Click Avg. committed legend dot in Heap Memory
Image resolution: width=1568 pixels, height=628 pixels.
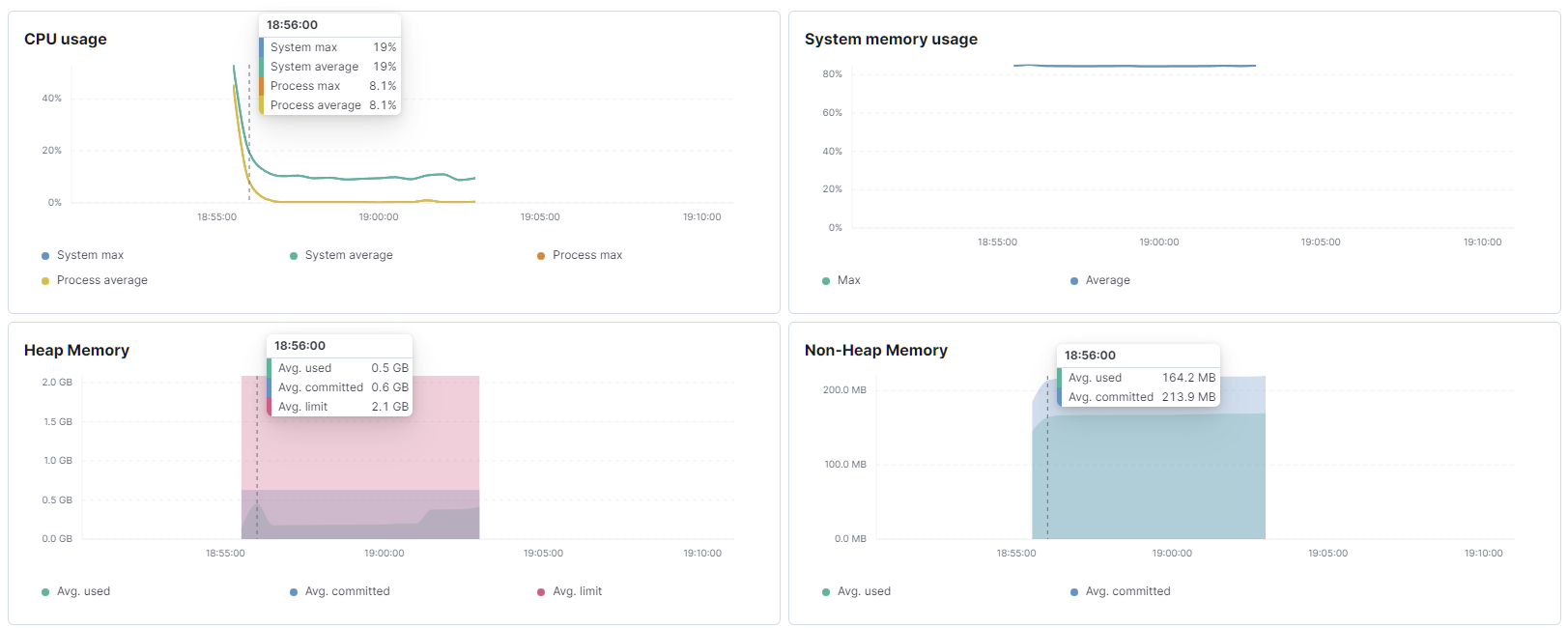click(294, 592)
